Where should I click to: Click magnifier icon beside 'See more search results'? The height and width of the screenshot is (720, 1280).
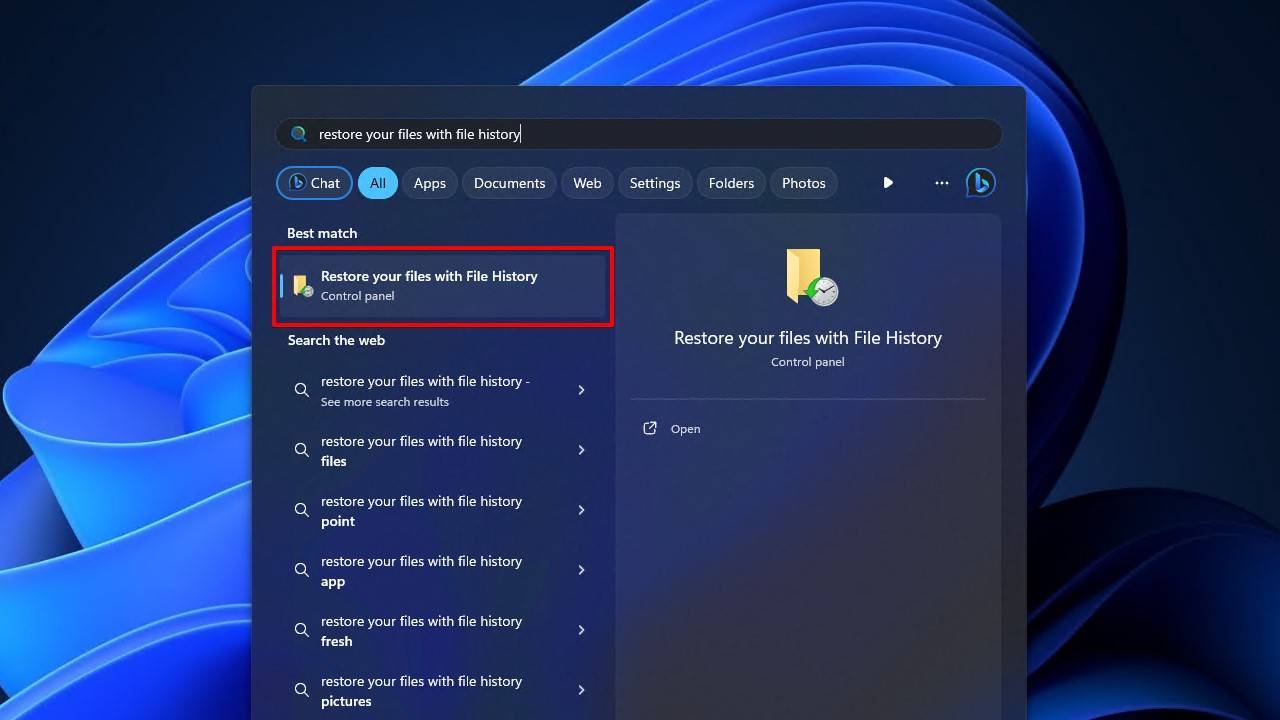(x=301, y=390)
